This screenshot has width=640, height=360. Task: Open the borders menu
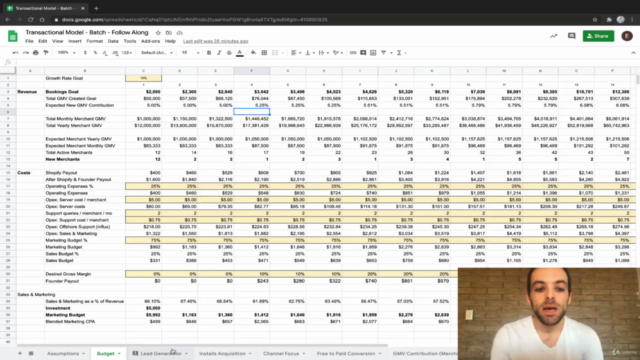click(264, 53)
